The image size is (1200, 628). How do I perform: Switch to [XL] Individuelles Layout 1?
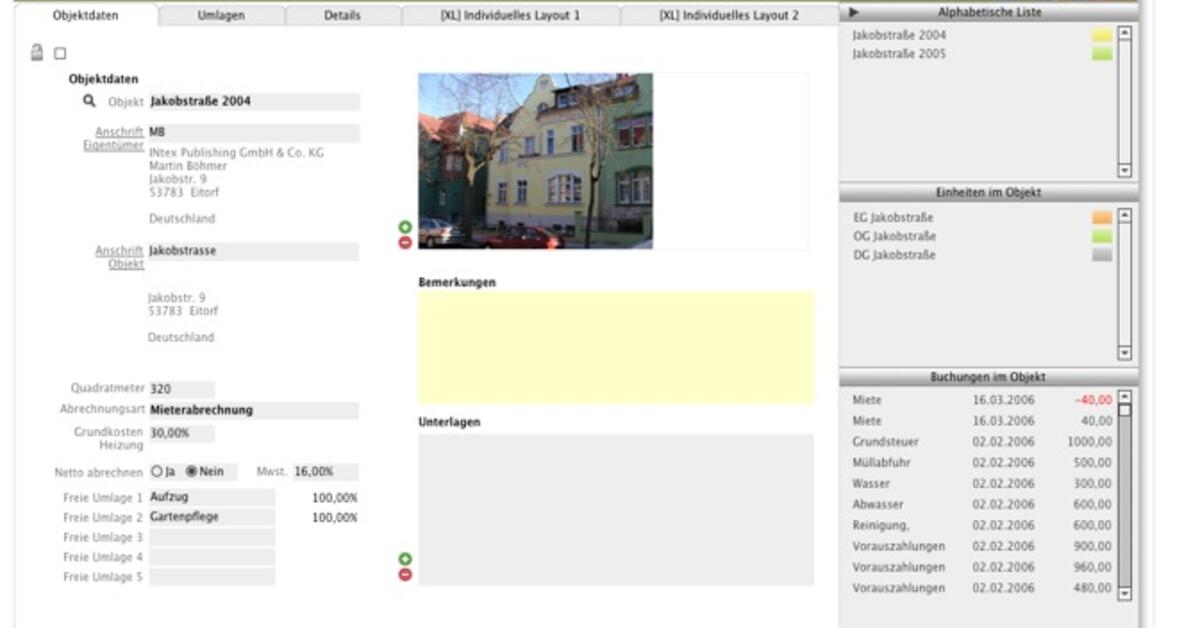(x=510, y=15)
